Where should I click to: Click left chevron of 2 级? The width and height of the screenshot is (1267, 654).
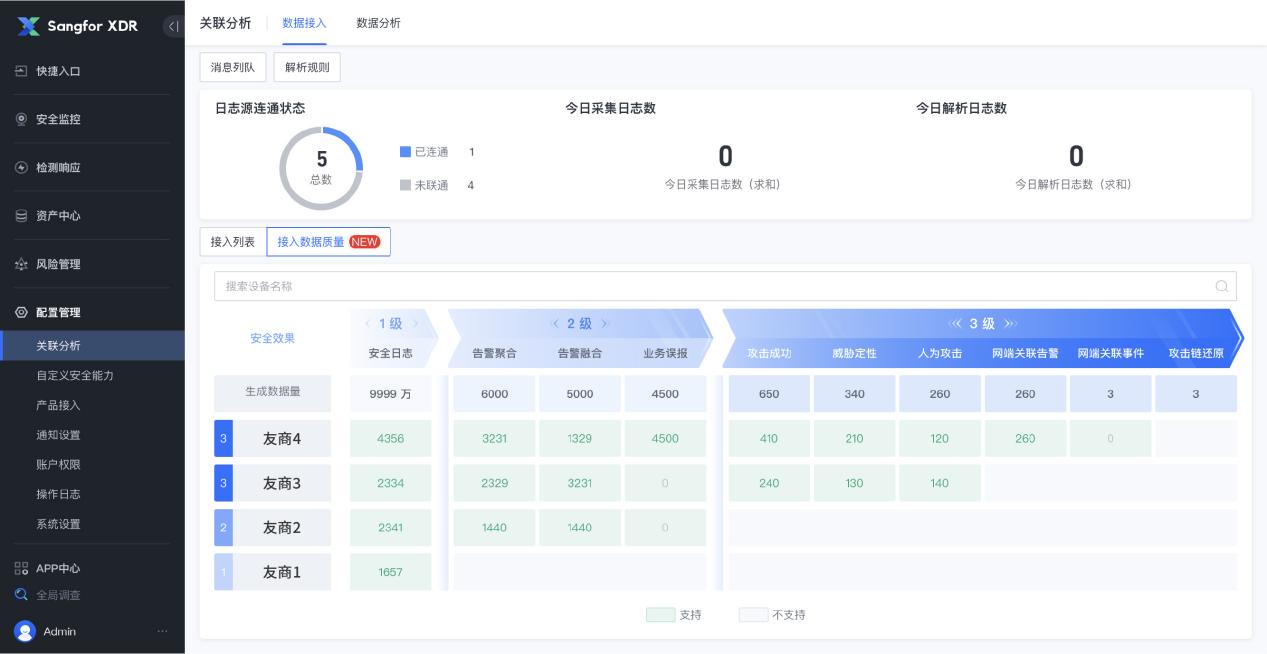[x=555, y=324]
